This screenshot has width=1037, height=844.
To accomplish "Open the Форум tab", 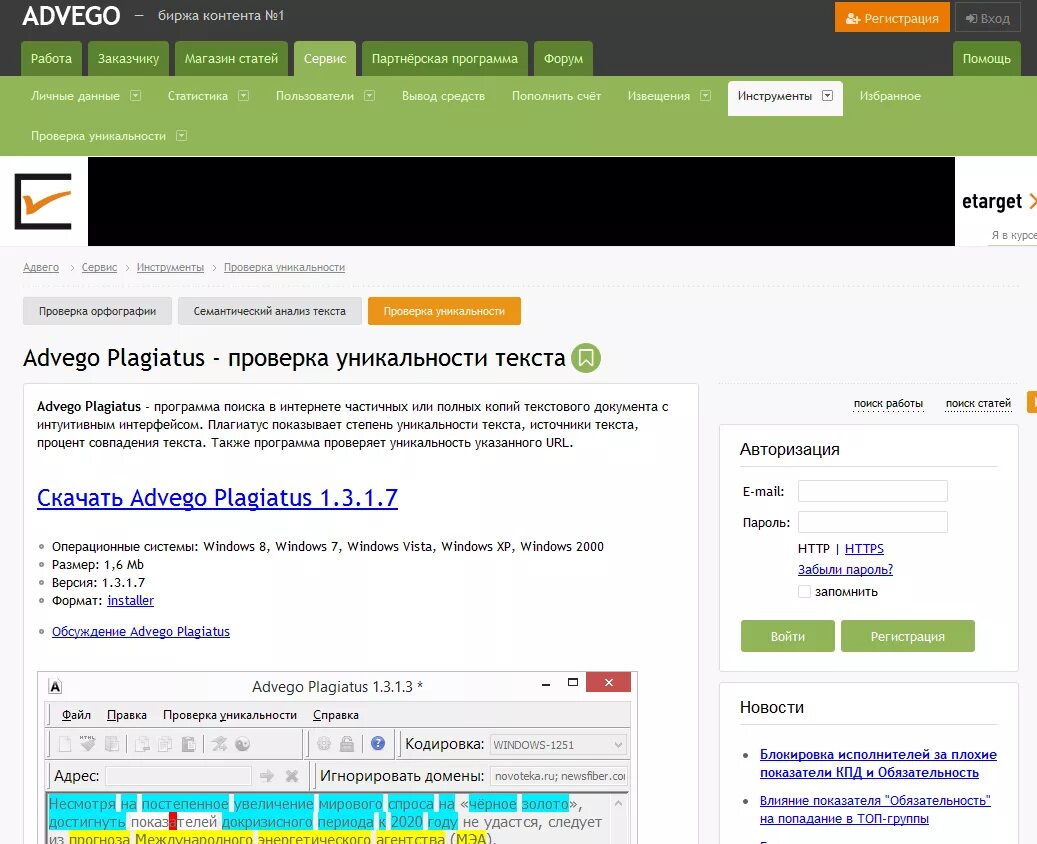I will point(563,58).
